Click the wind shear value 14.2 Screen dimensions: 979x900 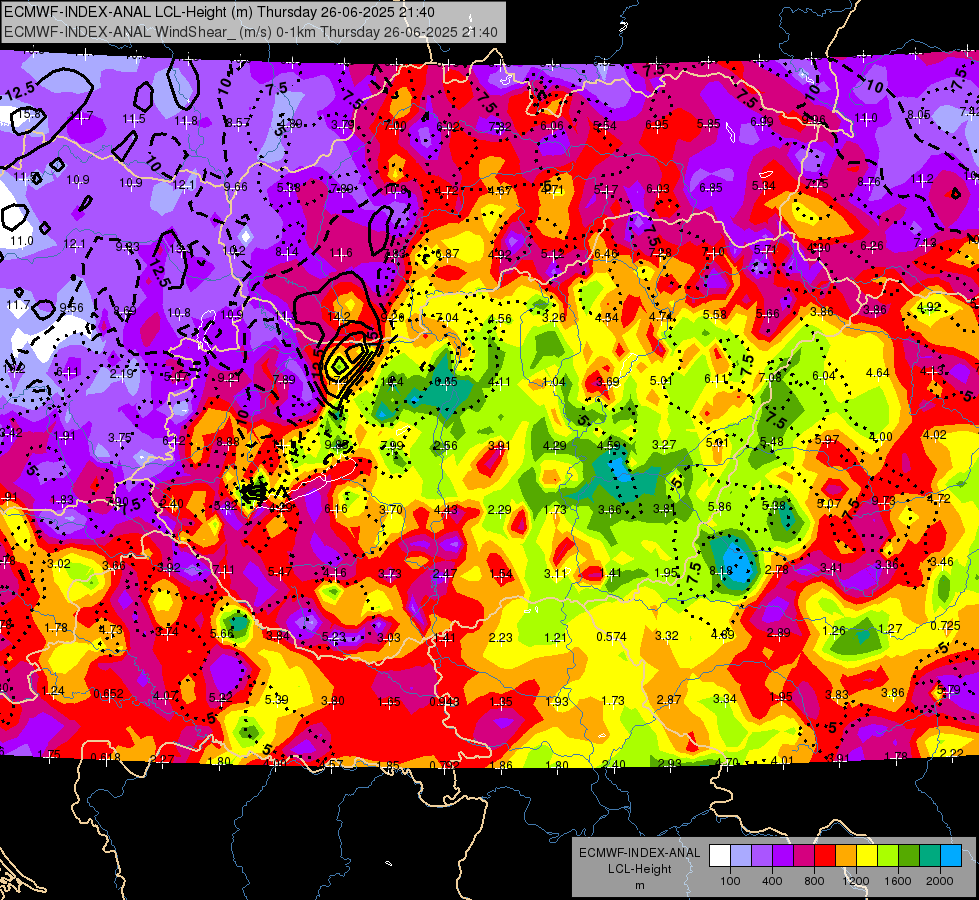338,317
